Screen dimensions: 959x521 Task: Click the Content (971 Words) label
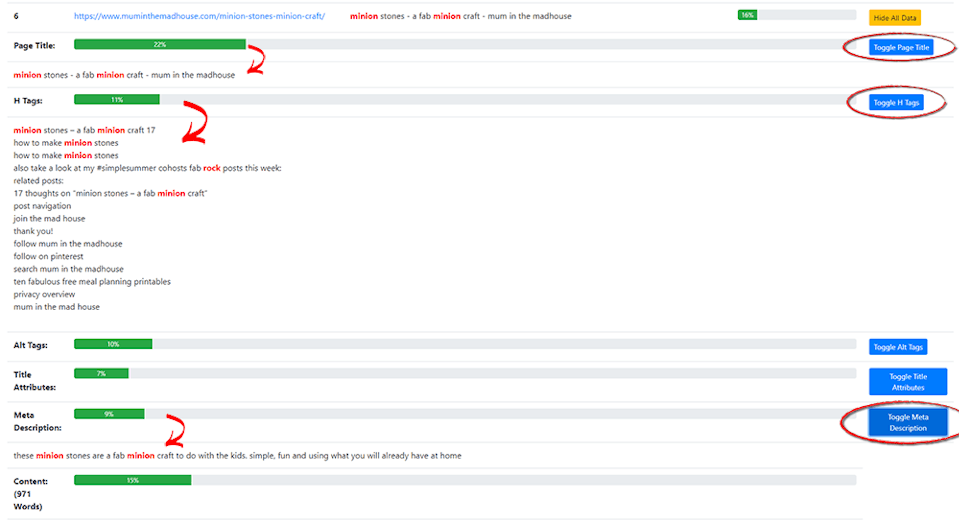coord(29,494)
